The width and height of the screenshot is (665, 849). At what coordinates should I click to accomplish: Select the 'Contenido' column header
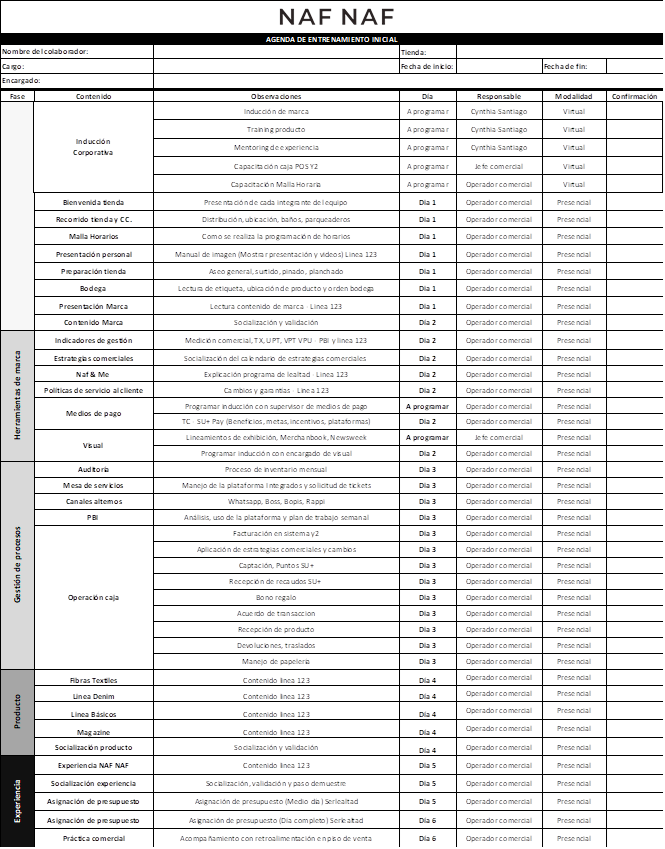pos(94,96)
